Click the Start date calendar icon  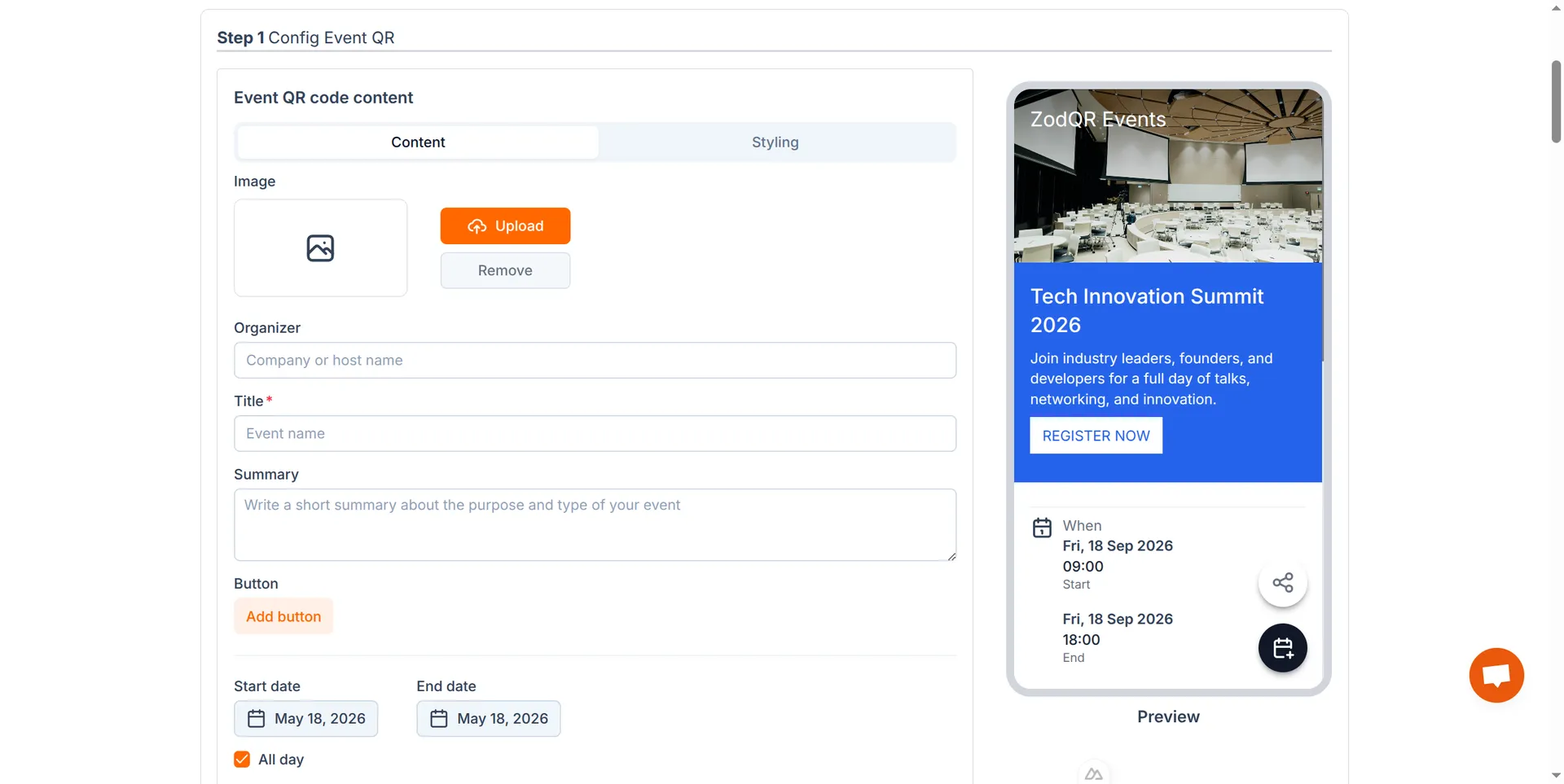tap(257, 719)
